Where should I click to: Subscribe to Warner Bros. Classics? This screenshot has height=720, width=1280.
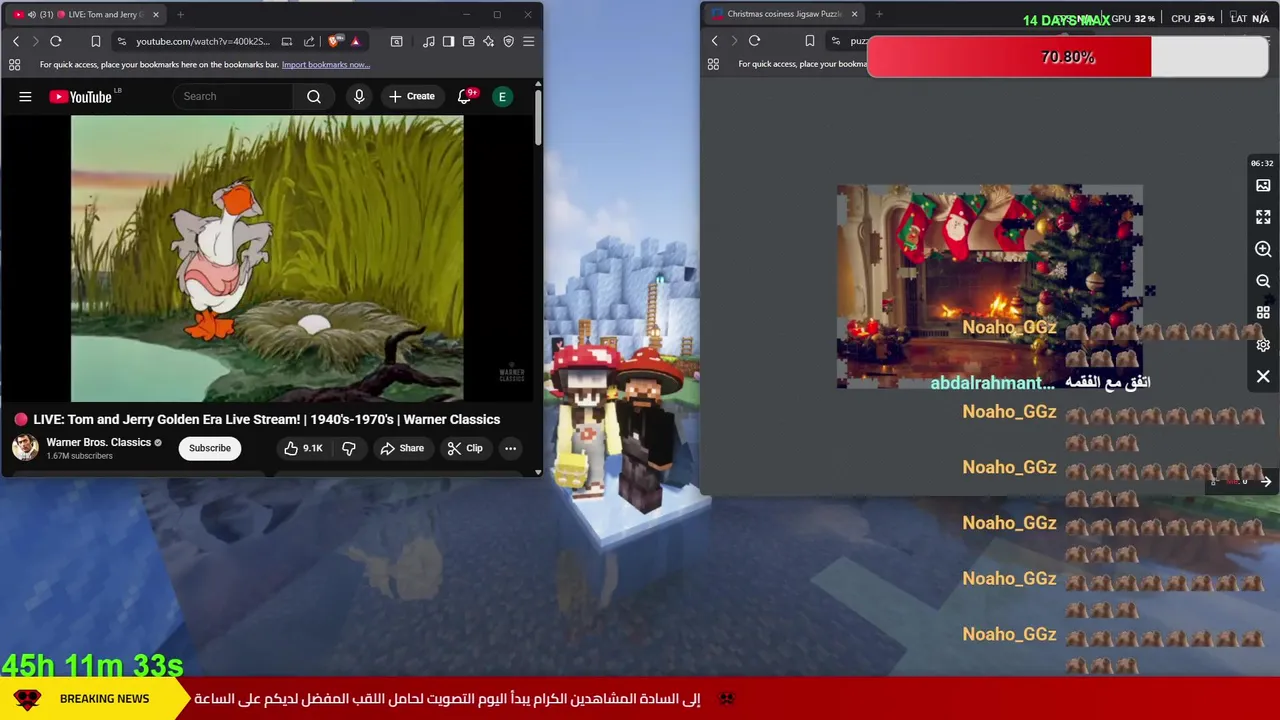[210, 448]
